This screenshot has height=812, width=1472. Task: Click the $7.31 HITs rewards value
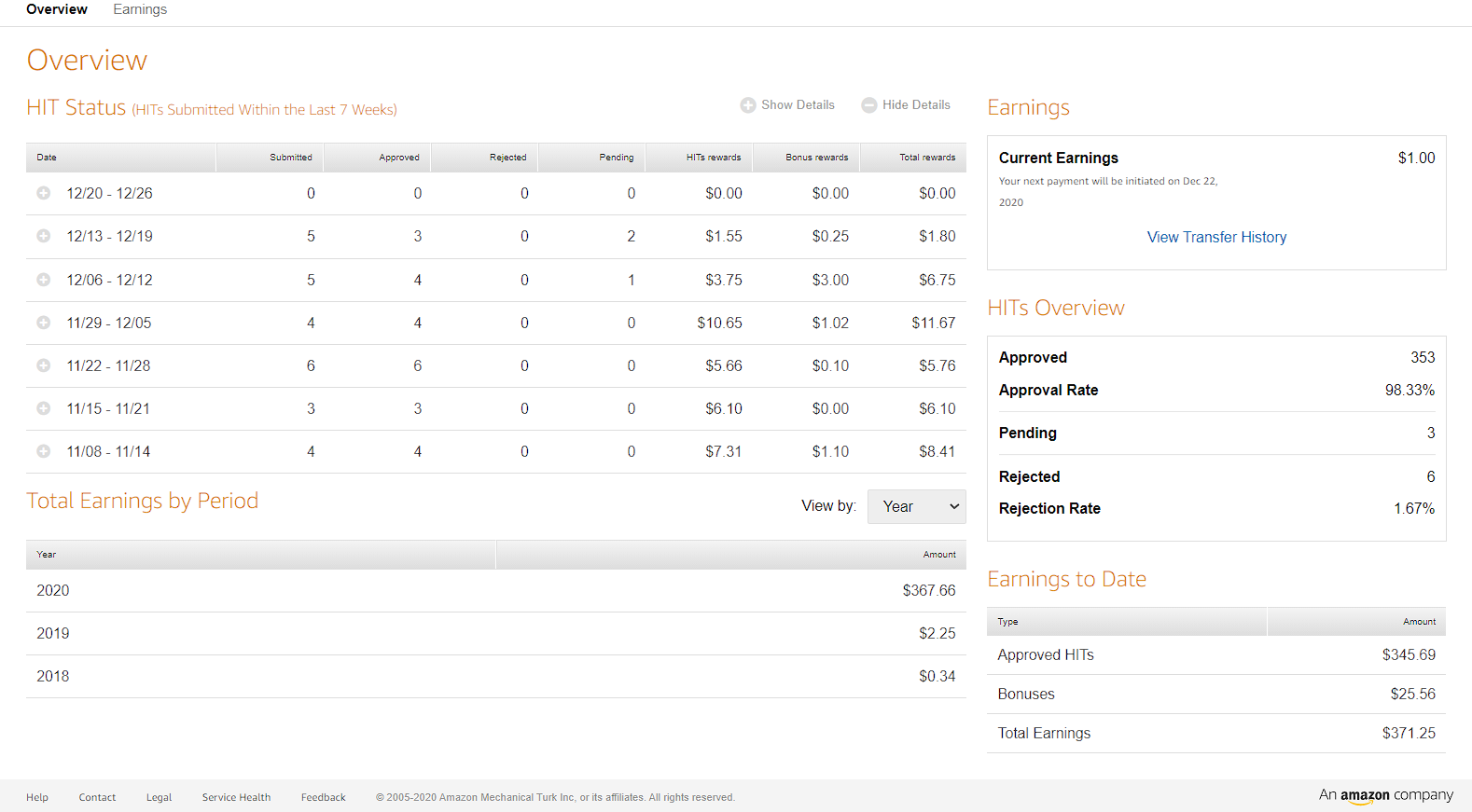pos(724,451)
